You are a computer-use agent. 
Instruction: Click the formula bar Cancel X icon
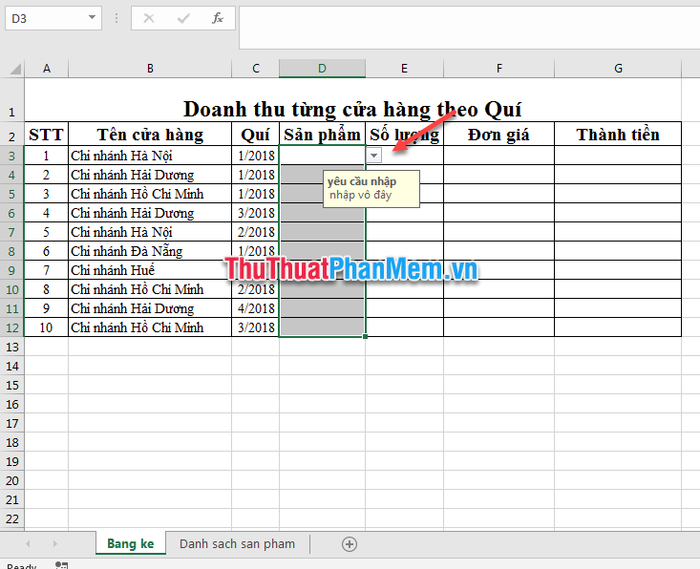(149, 18)
